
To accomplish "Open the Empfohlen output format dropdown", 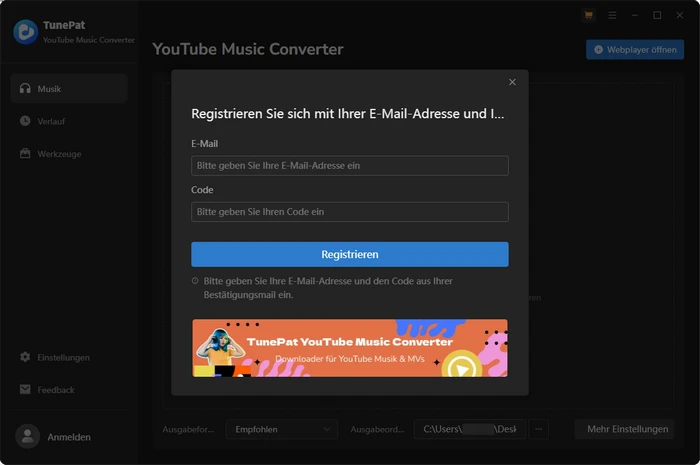I will coord(282,429).
